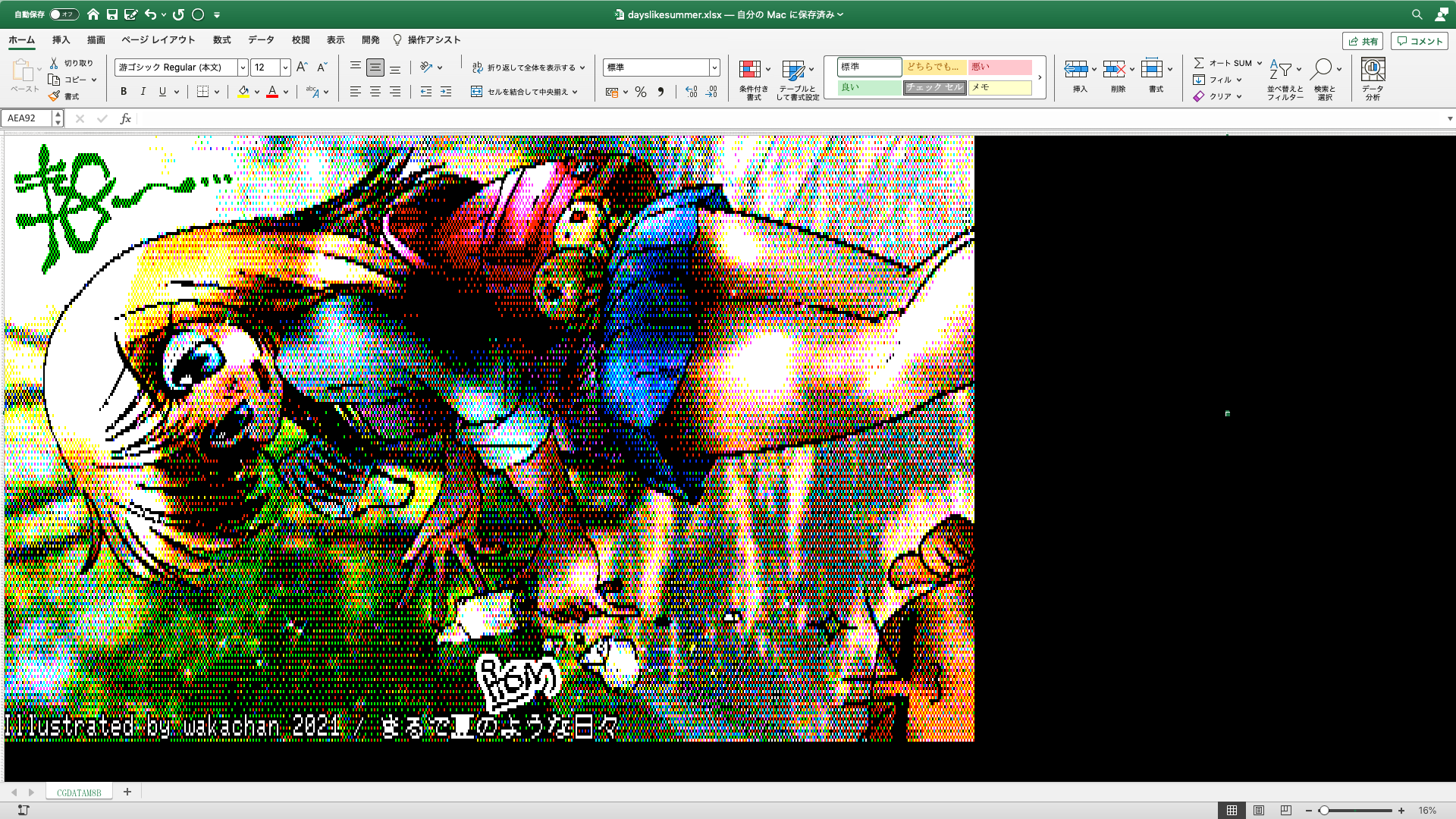Click Tell Me assistant
This screenshot has width=1456, height=819.
click(427, 40)
